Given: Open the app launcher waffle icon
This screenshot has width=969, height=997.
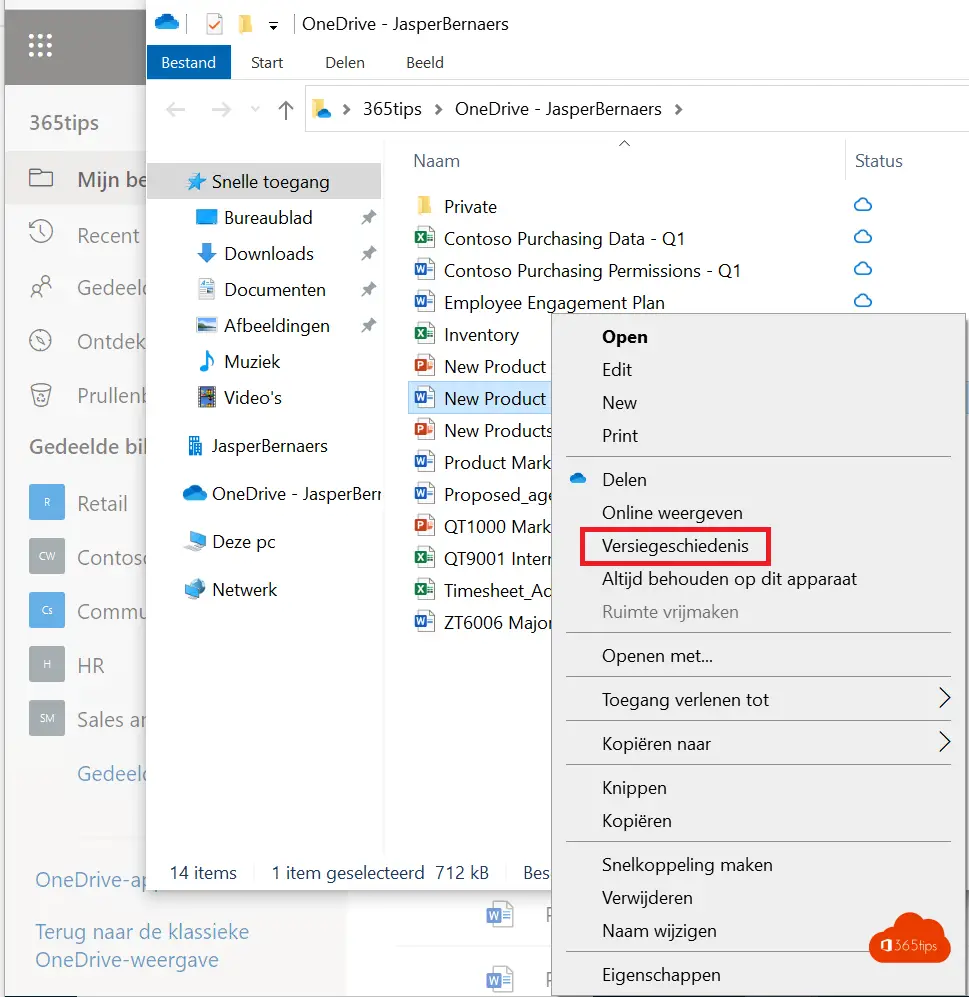Looking at the screenshot, I should click(40, 45).
